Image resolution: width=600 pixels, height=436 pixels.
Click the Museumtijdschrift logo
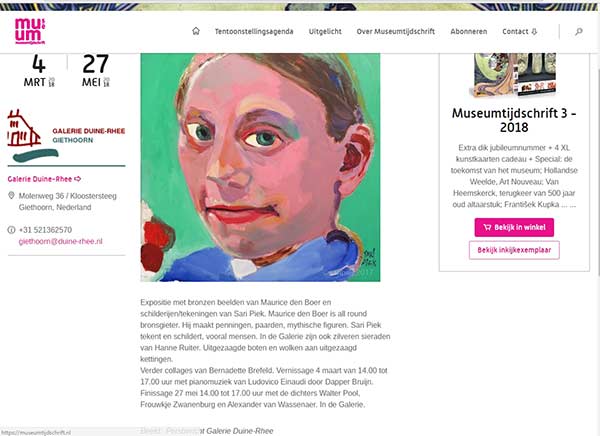[x=30, y=31]
